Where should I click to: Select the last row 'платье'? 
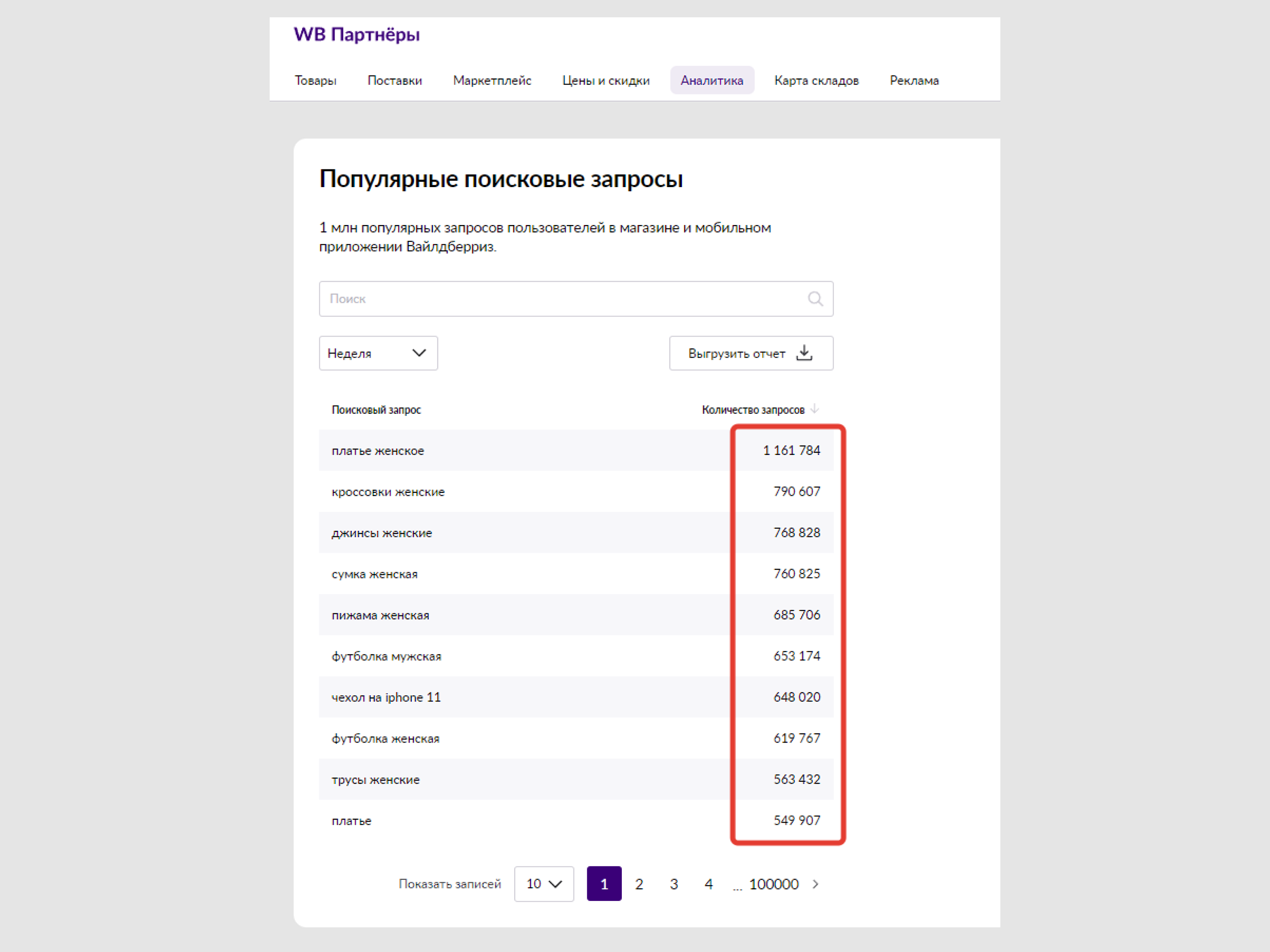point(576,821)
